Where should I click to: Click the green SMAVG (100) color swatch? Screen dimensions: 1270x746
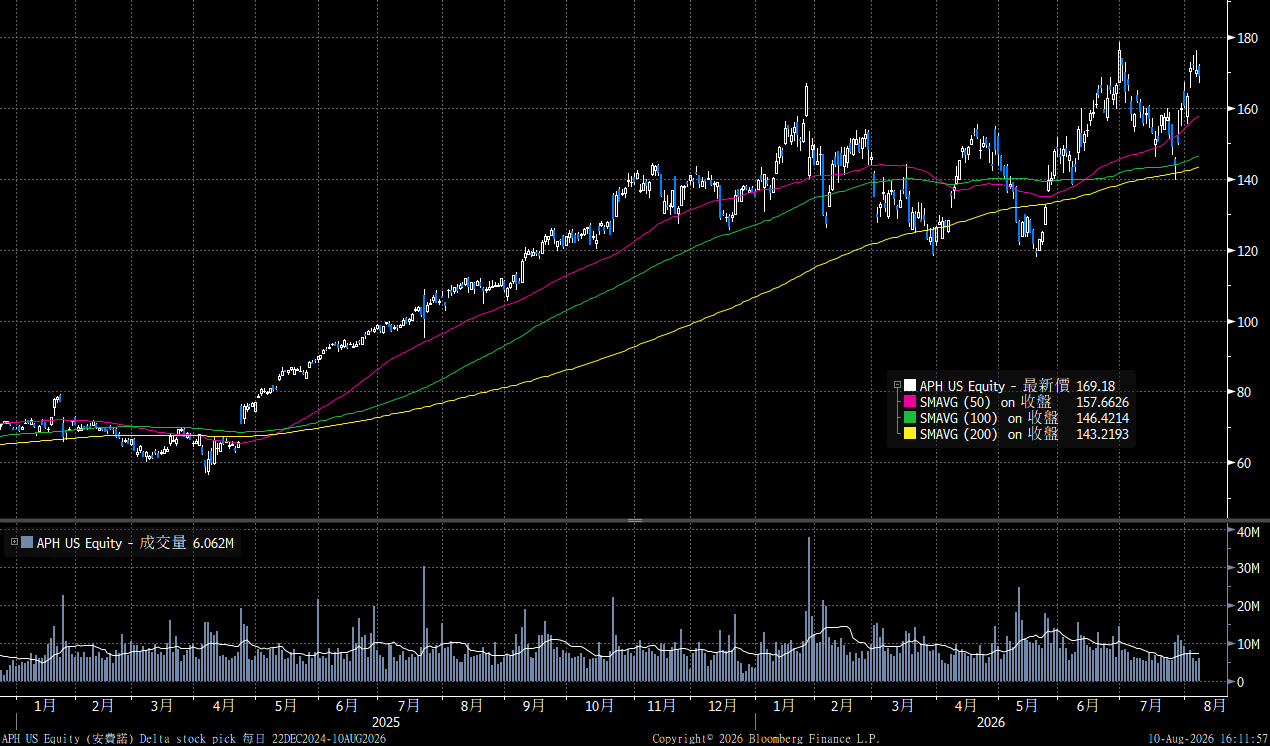tap(910, 417)
